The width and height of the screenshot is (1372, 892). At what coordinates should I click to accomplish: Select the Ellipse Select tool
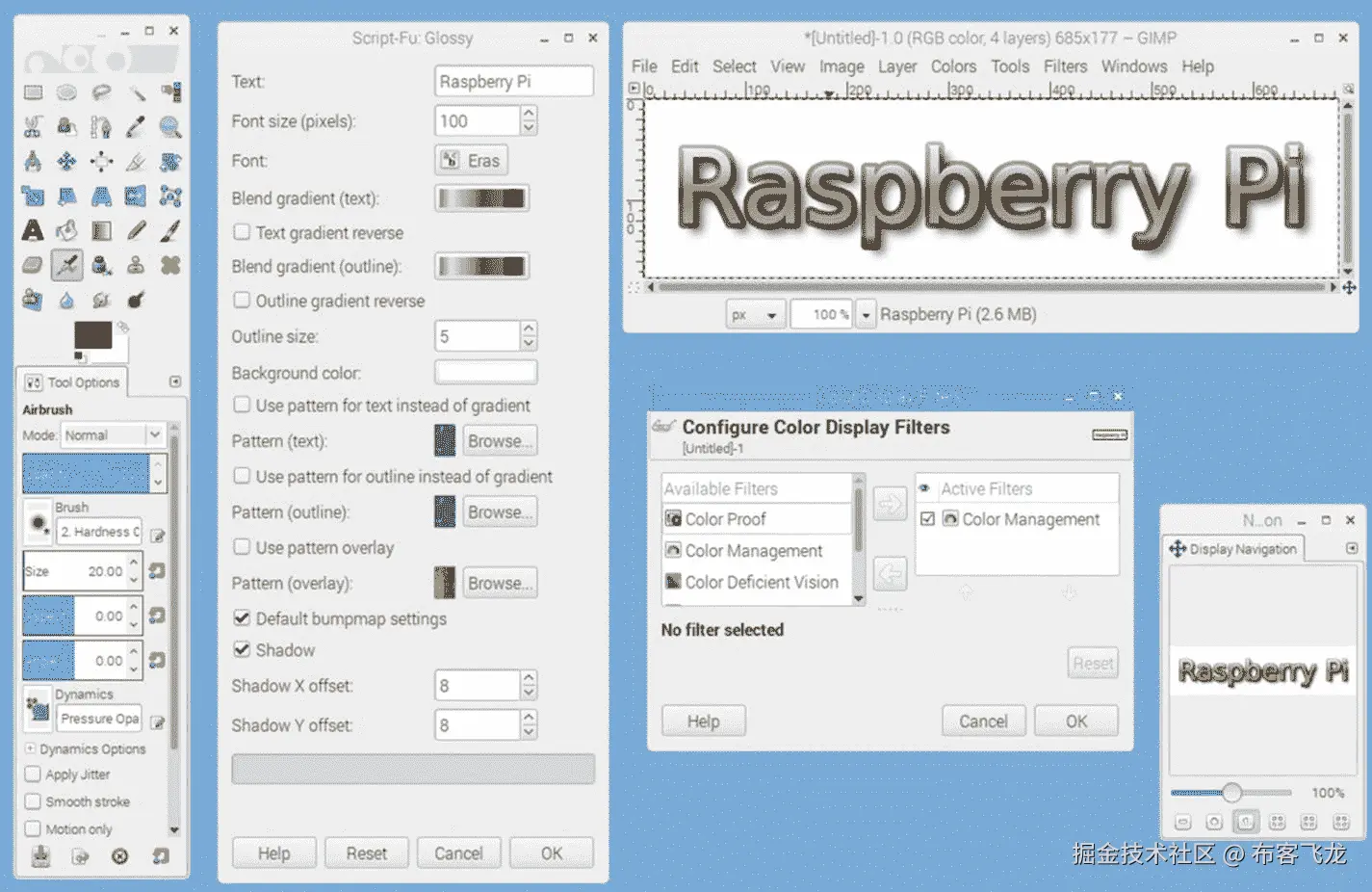(x=66, y=92)
